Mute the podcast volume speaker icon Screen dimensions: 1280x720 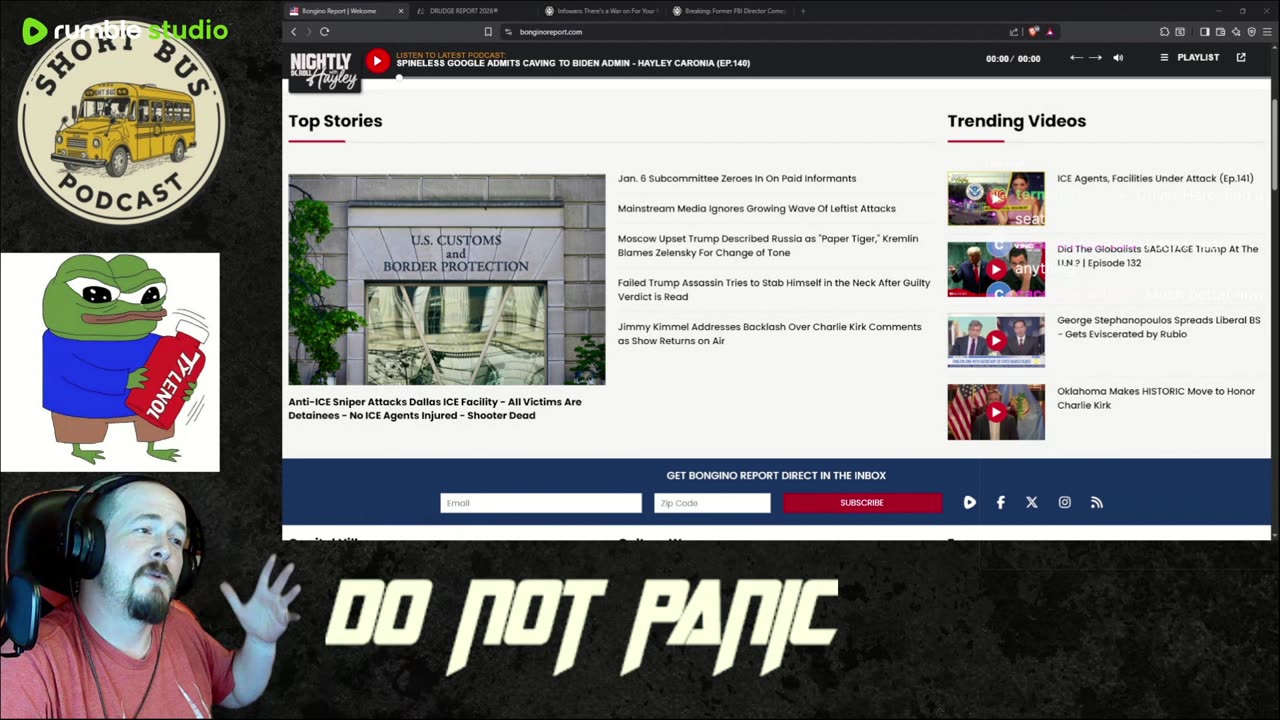pyautogui.click(x=1118, y=58)
